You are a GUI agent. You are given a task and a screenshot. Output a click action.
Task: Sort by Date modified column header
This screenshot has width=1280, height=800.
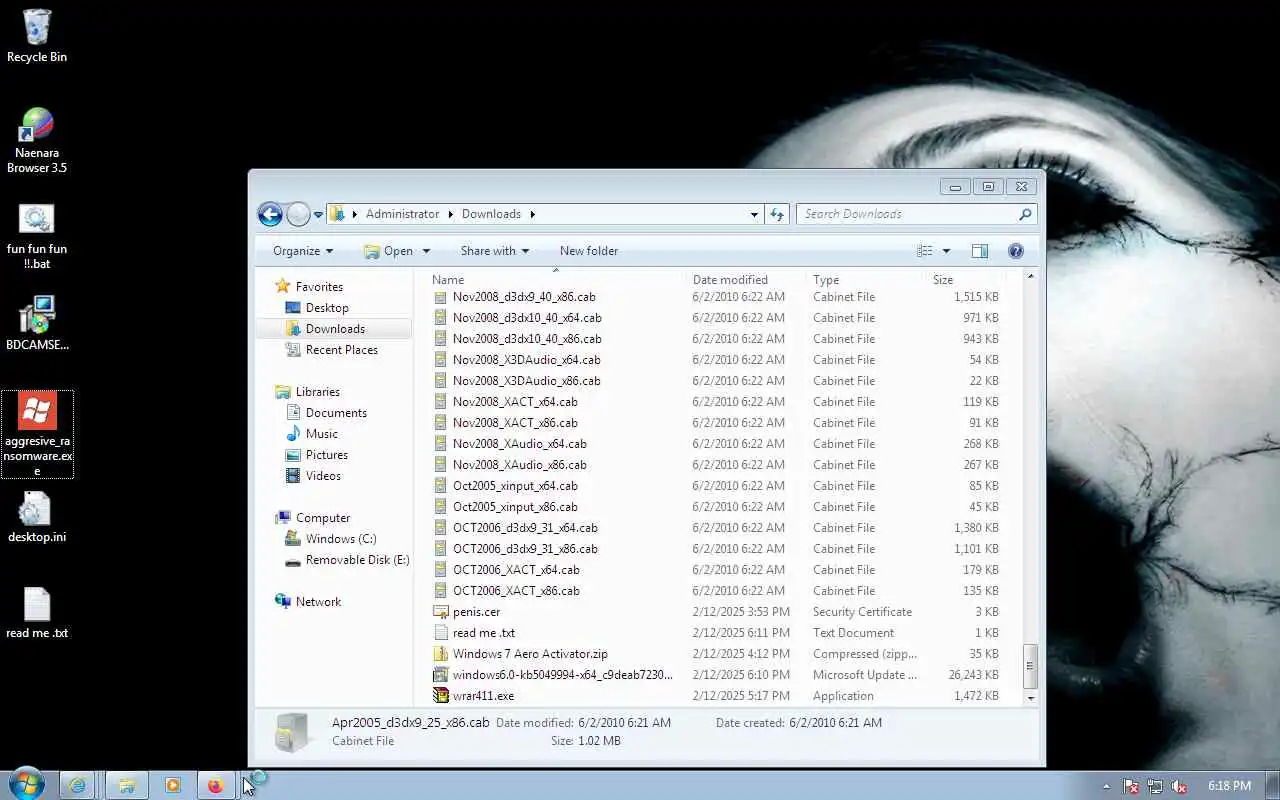[x=747, y=280]
